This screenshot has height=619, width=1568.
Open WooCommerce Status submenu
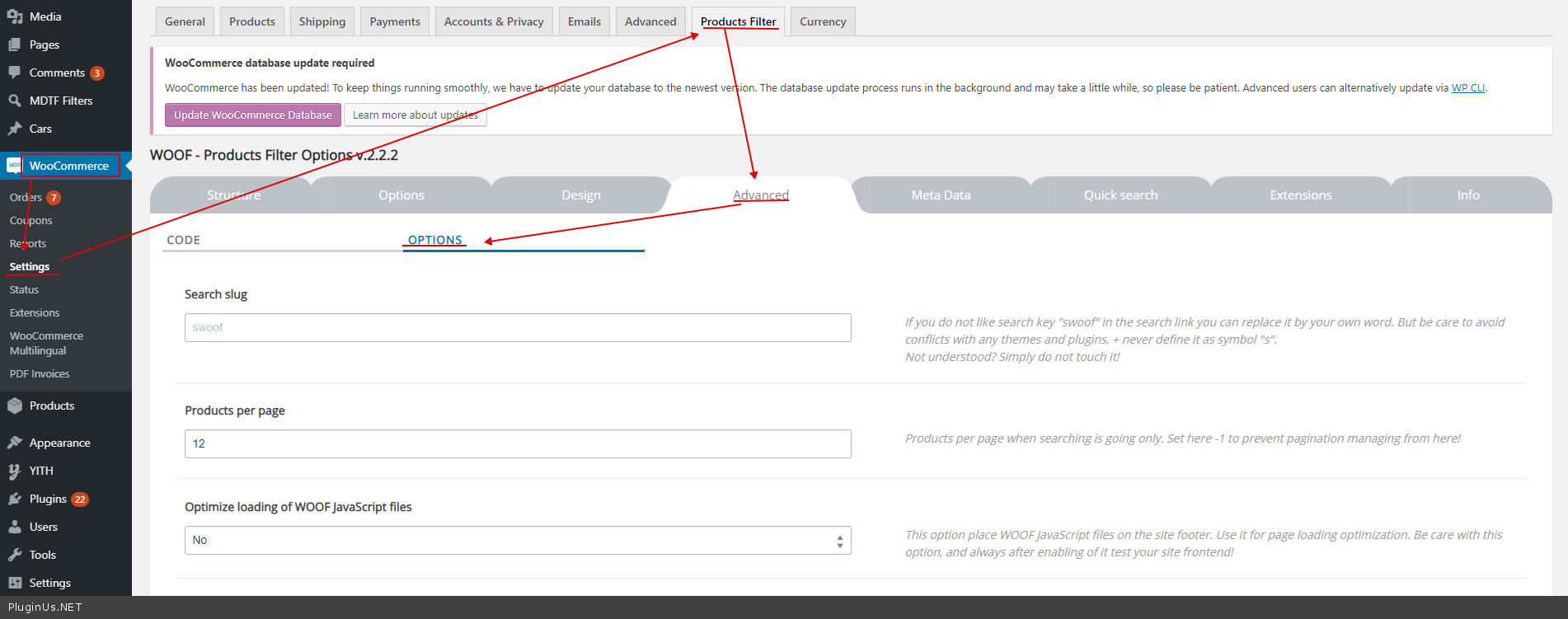pyautogui.click(x=24, y=289)
